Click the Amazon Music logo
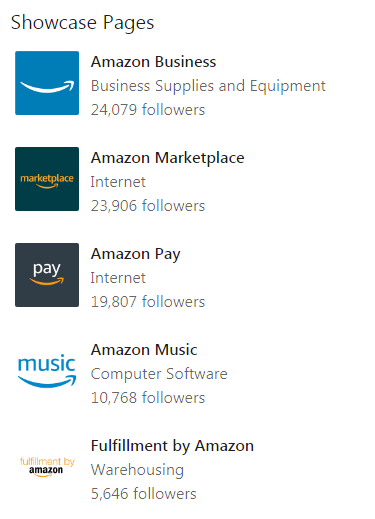375x519 pixels. click(x=47, y=371)
